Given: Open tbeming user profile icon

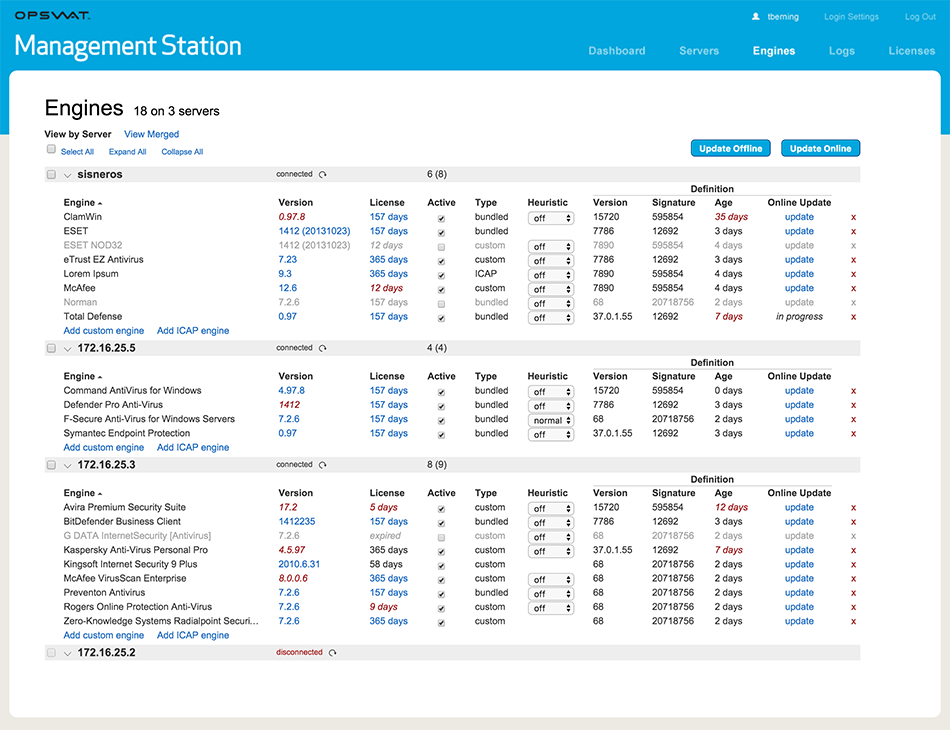Looking at the screenshot, I should [756, 17].
